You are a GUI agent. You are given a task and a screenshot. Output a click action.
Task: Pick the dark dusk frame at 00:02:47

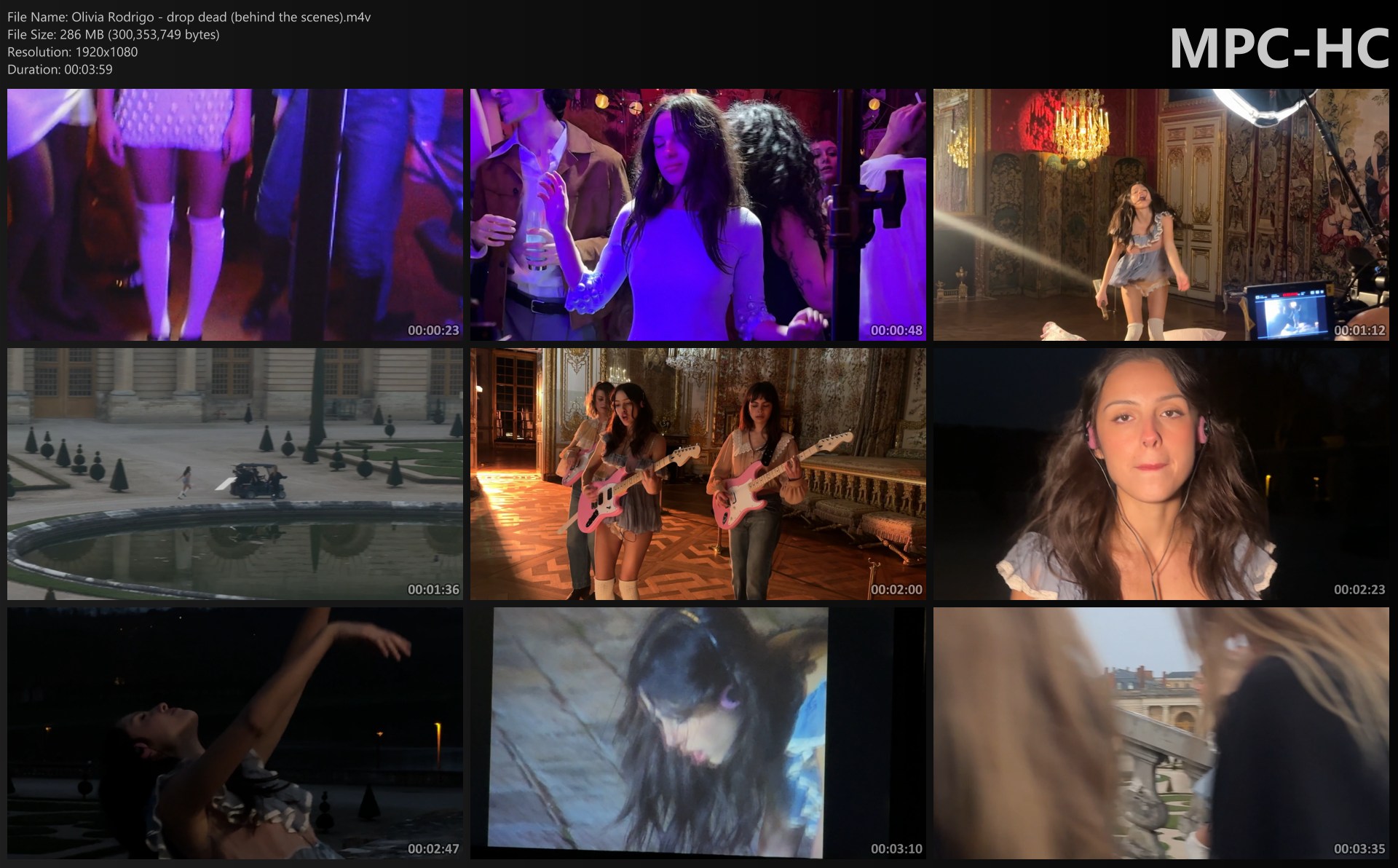tap(235, 733)
